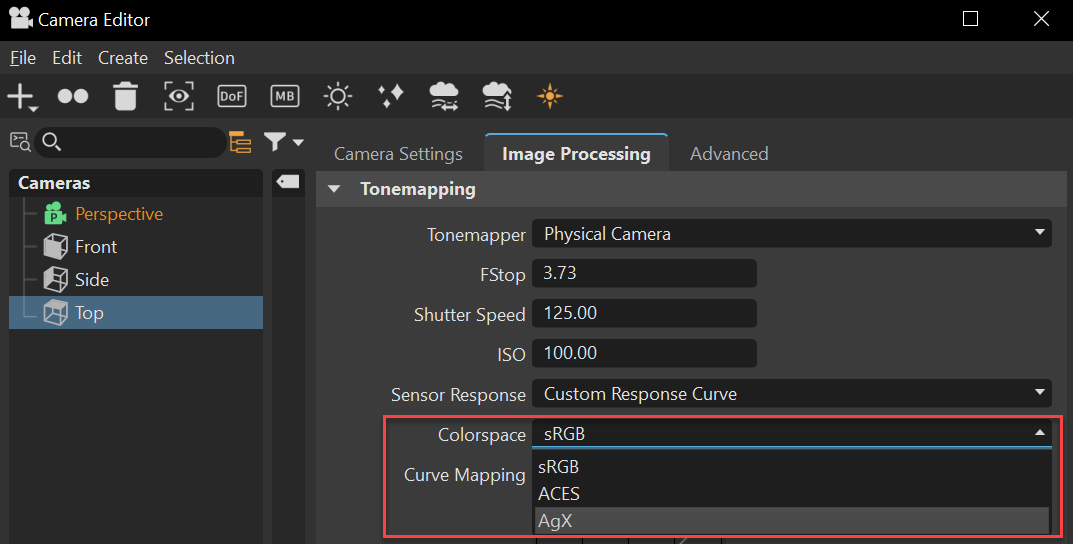Toggle the MB motion blur icon

(x=285, y=97)
